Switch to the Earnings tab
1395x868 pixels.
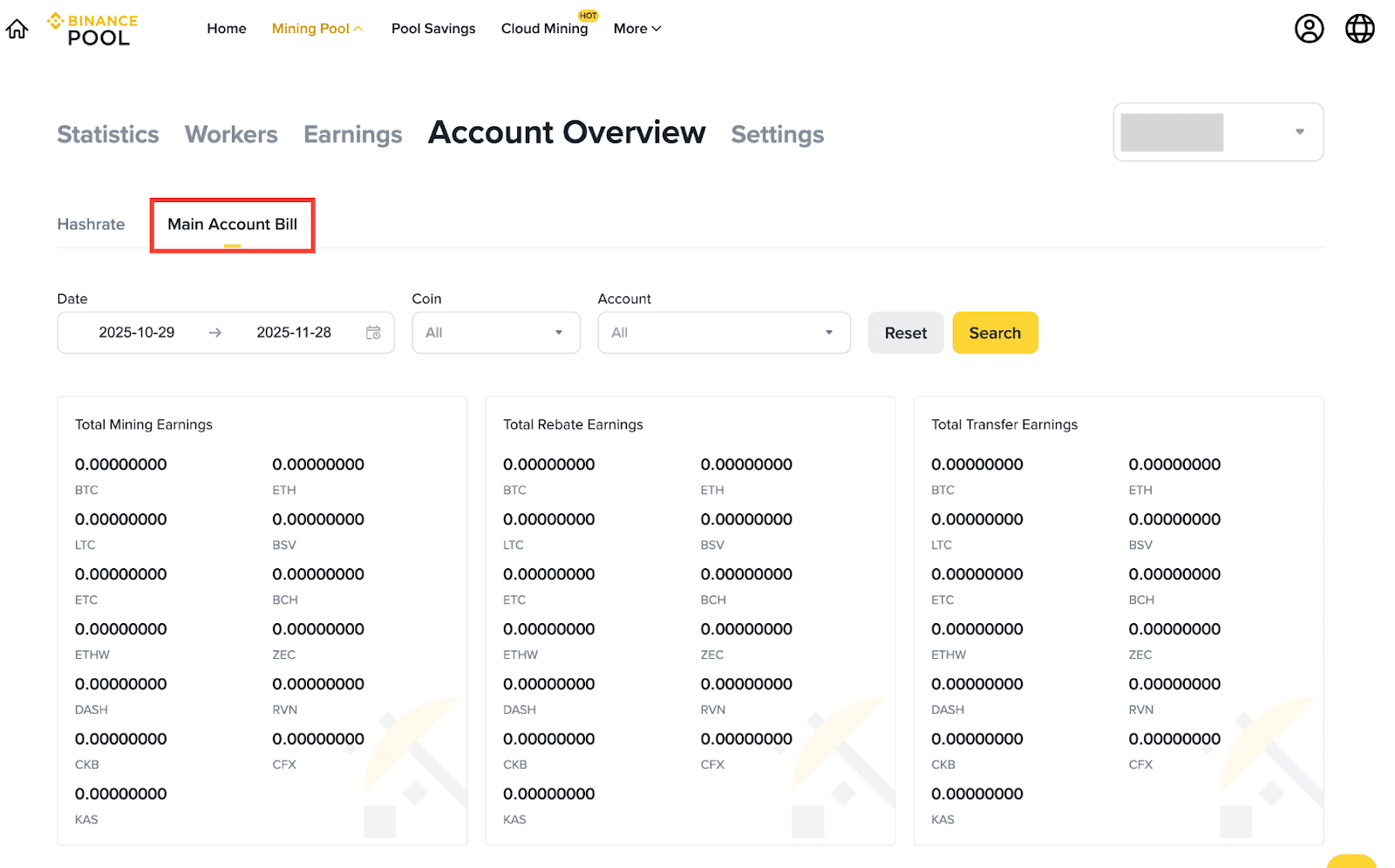[353, 134]
